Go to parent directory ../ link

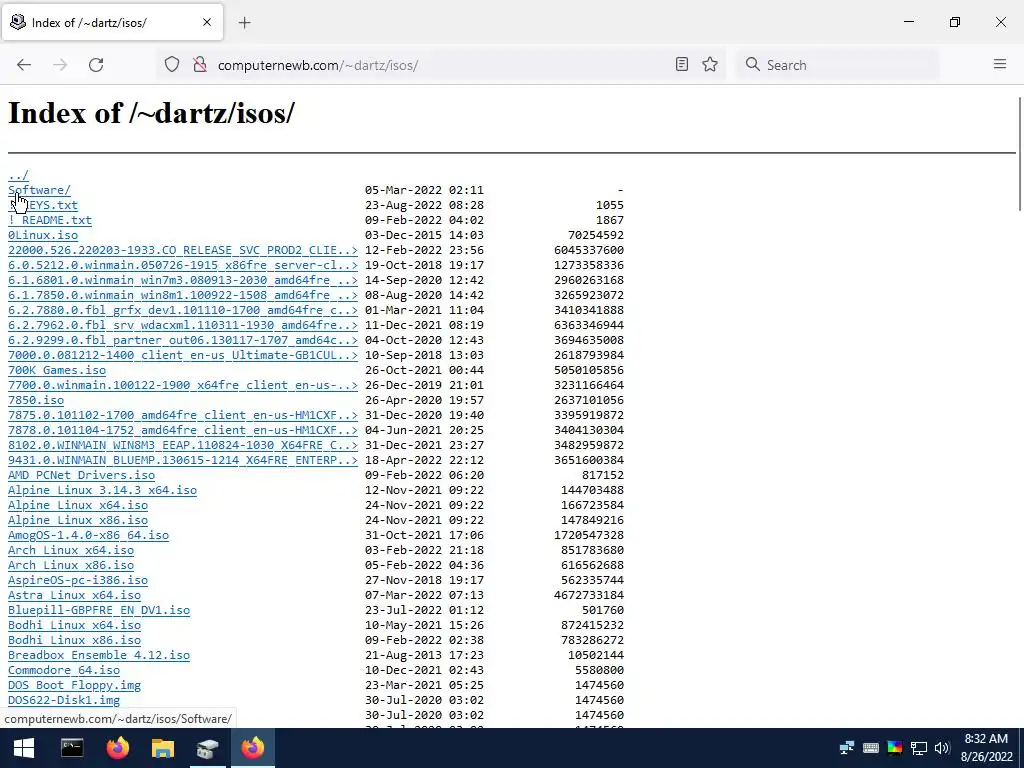coord(18,175)
